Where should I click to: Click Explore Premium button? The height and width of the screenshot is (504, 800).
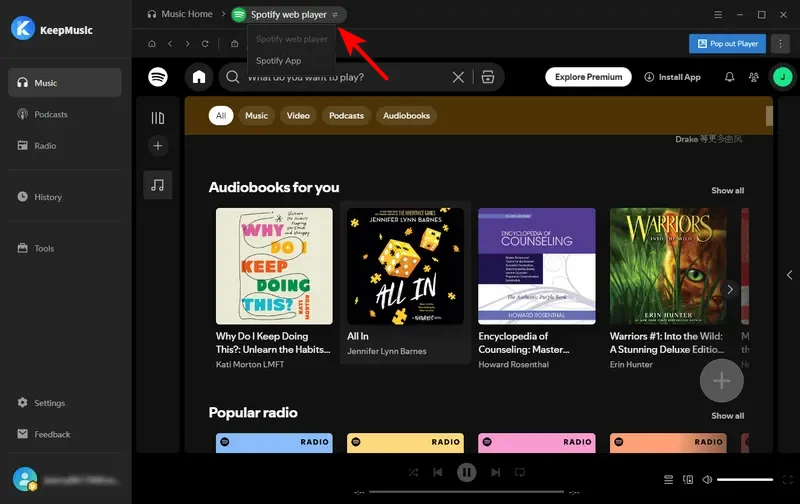[588, 77]
